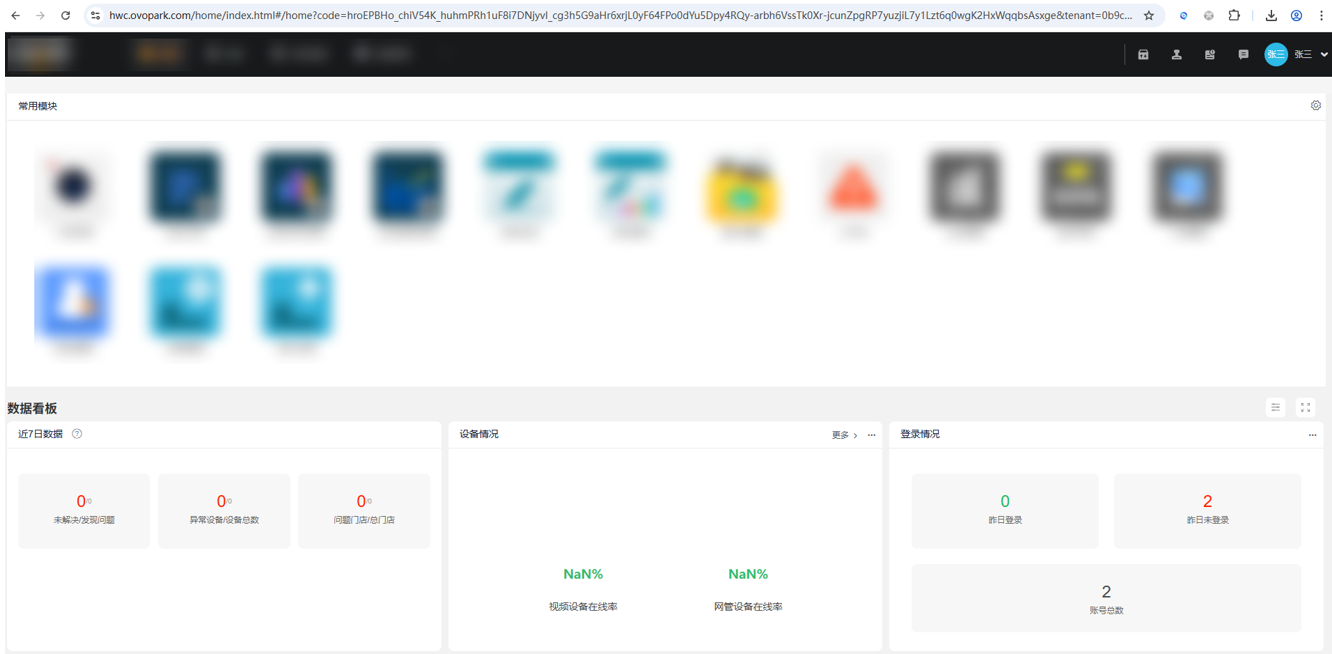Click the 数据看板 list layout icon
1332x654 pixels.
tap(1276, 407)
